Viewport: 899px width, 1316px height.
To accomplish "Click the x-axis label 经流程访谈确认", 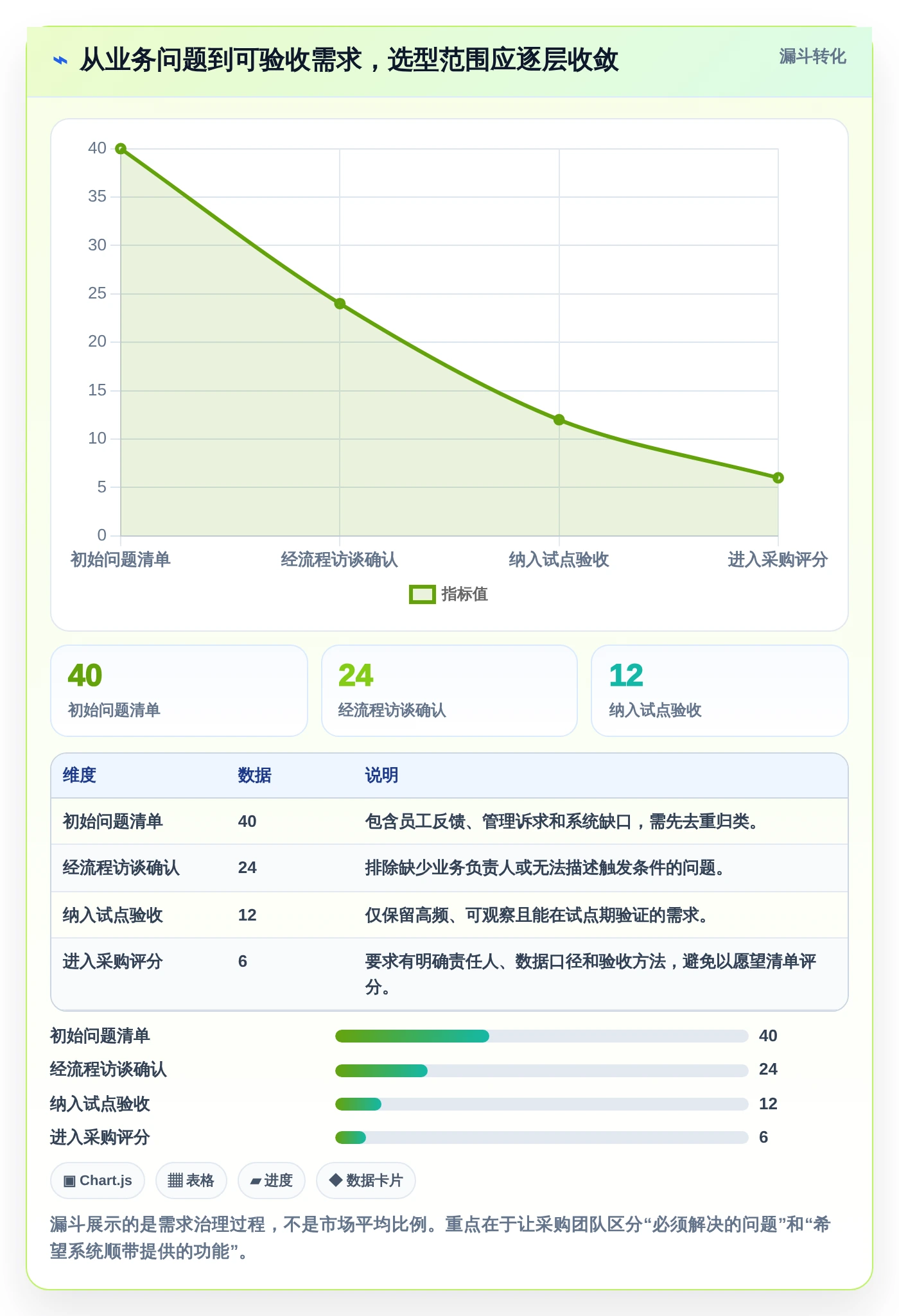I will (x=340, y=560).
